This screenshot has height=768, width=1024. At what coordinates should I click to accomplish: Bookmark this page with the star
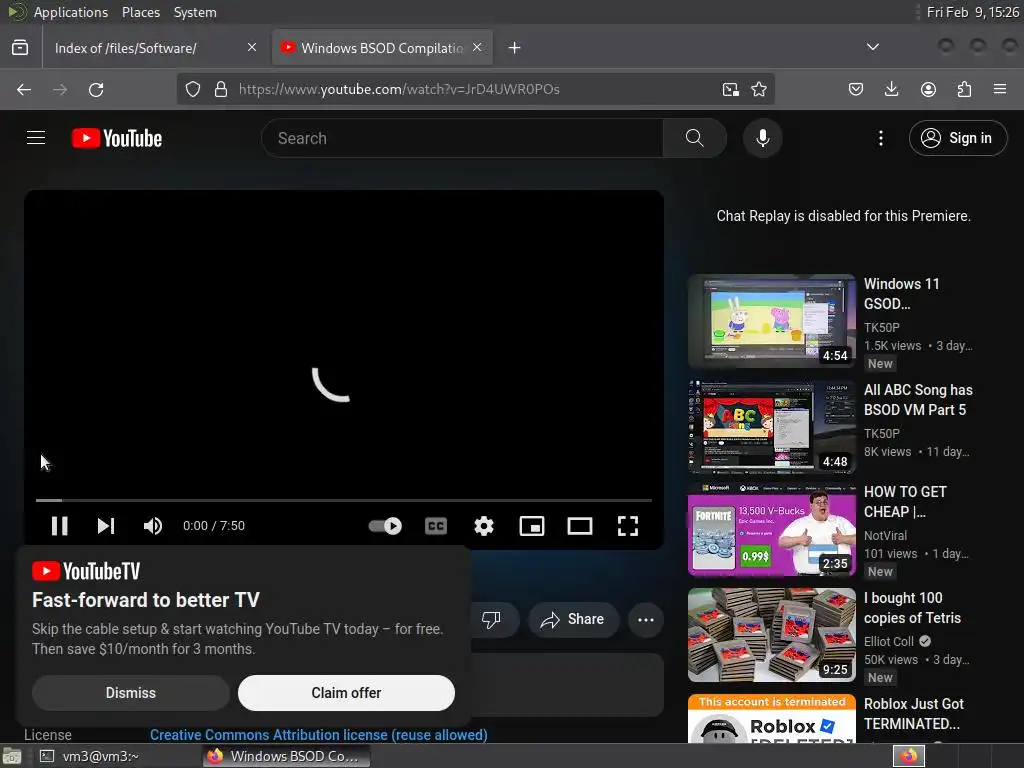[x=759, y=89]
